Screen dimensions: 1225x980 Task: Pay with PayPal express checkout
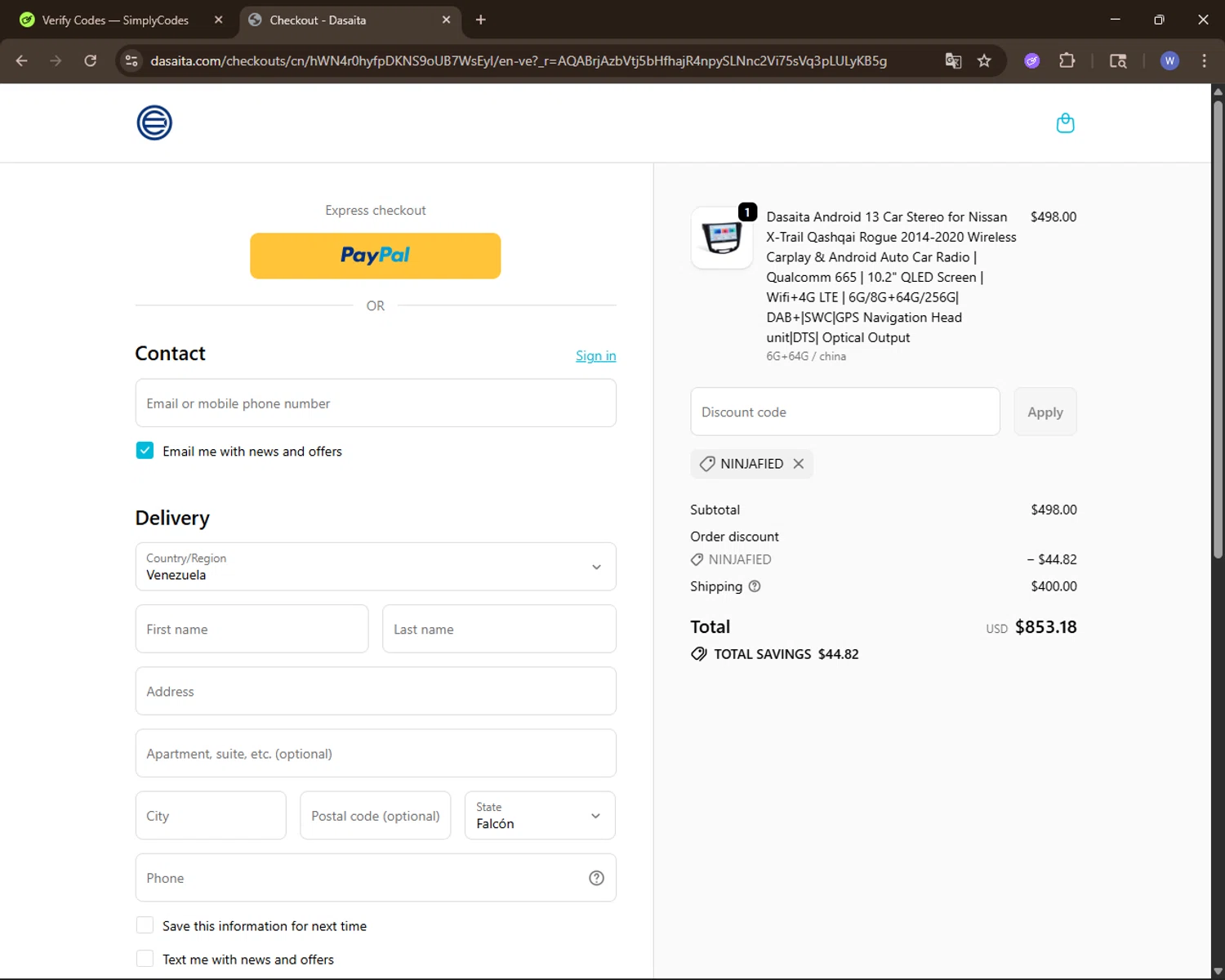(376, 256)
